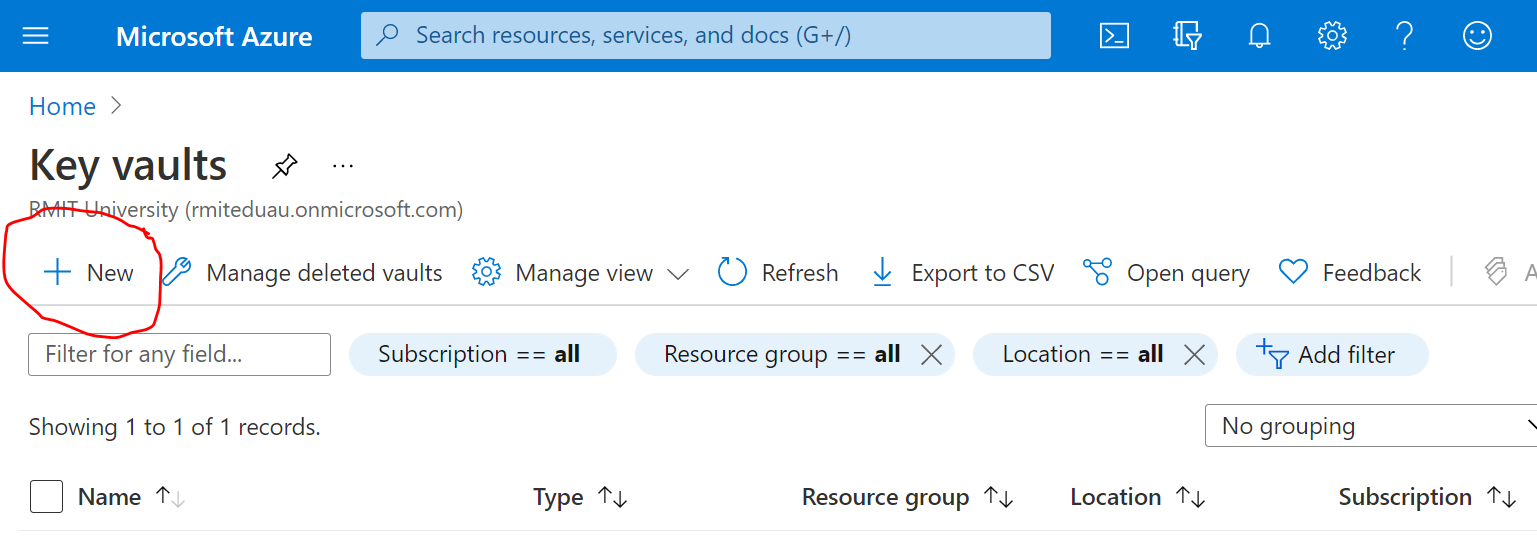The width and height of the screenshot is (1537, 536).
Task: Open the help question mark icon
Action: pyautogui.click(x=1404, y=36)
